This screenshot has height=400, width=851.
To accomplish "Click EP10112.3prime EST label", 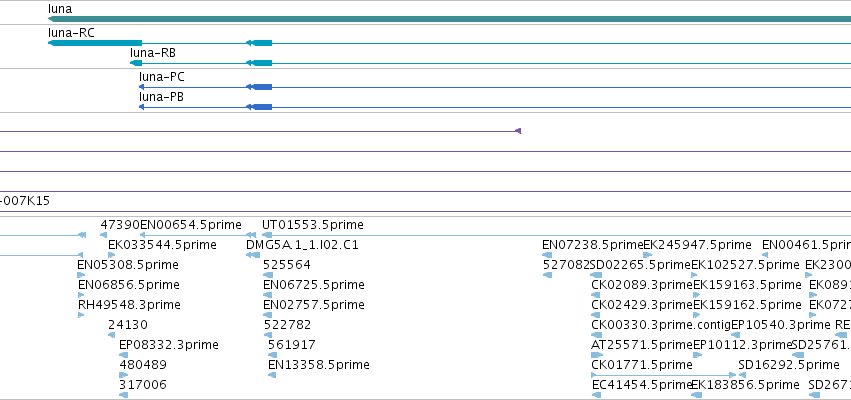I will 743,345.
